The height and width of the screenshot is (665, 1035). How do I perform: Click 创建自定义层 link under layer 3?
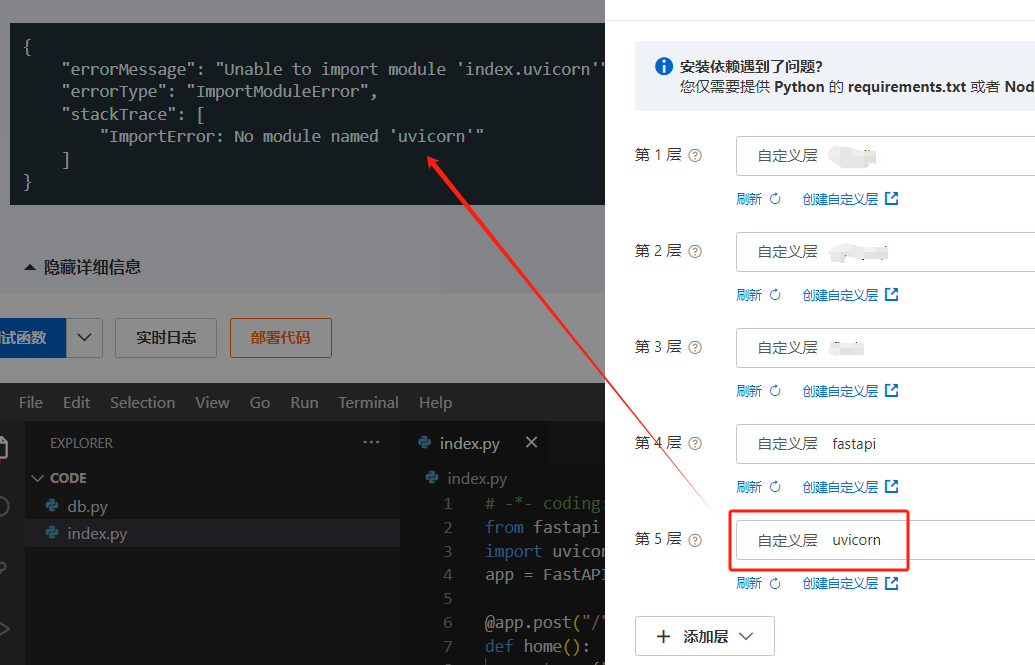pos(840,391)
